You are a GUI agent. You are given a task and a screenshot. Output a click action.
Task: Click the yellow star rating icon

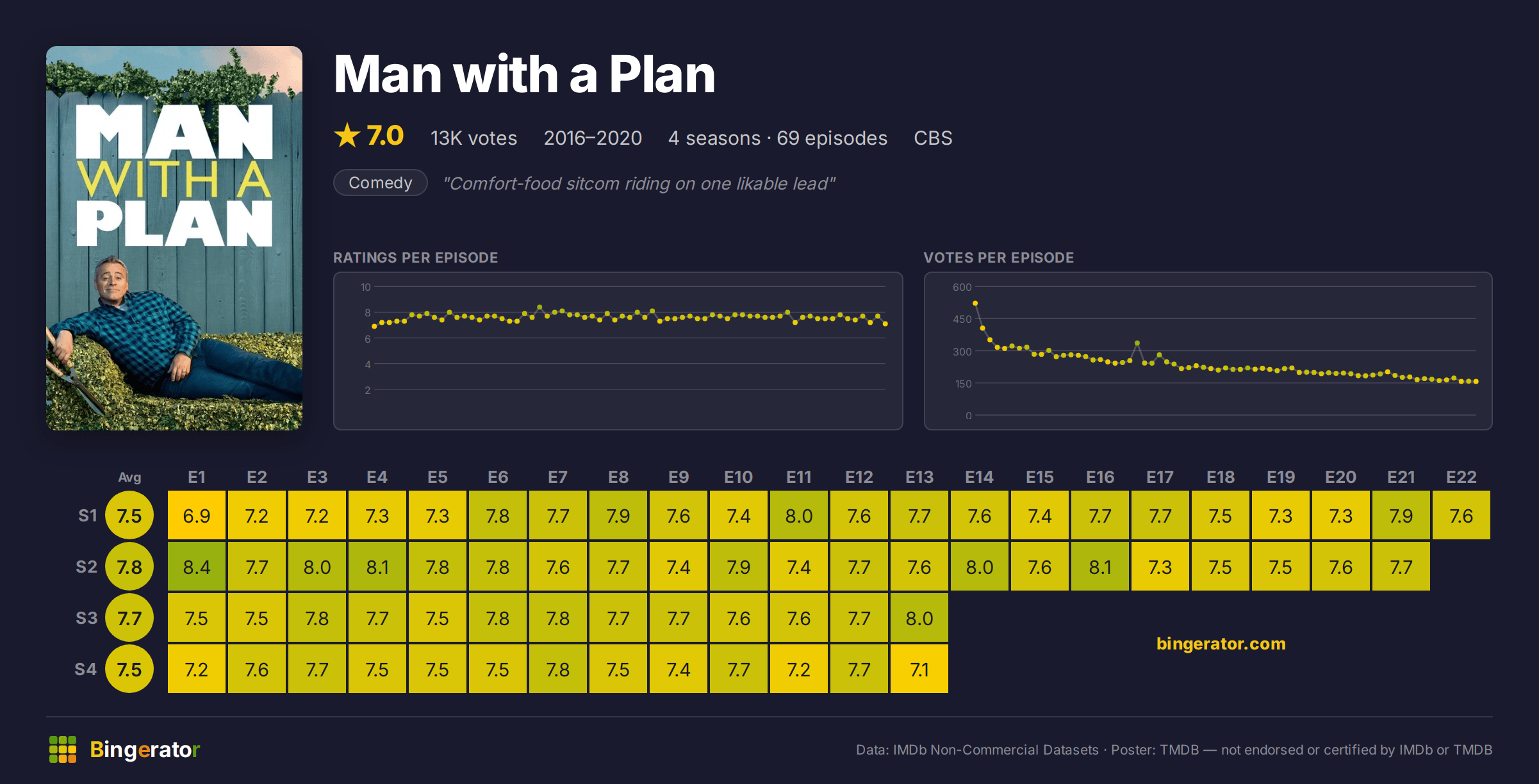pos(347,136)
